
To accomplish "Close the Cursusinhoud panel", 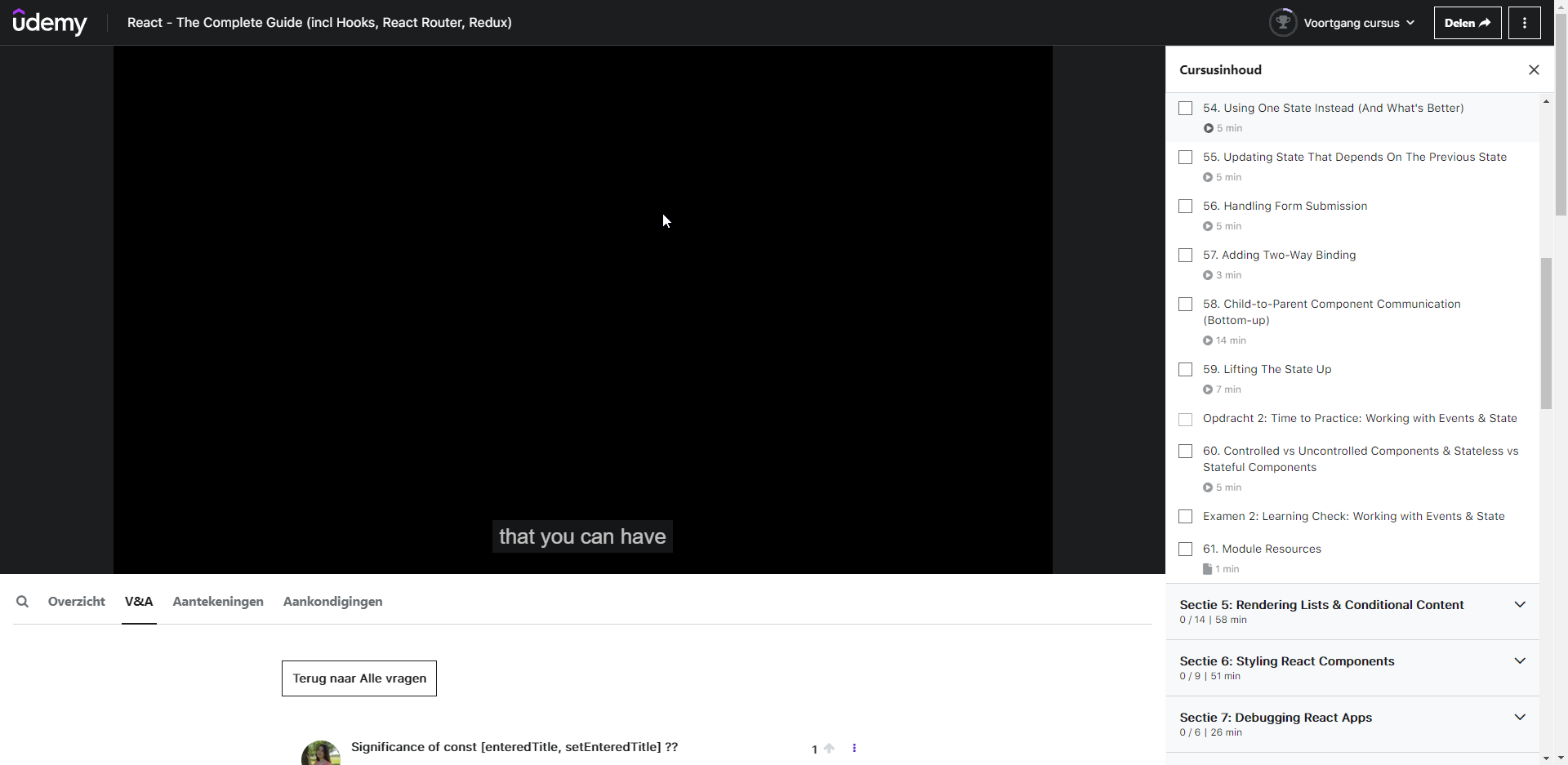I will click(1534, 70).
